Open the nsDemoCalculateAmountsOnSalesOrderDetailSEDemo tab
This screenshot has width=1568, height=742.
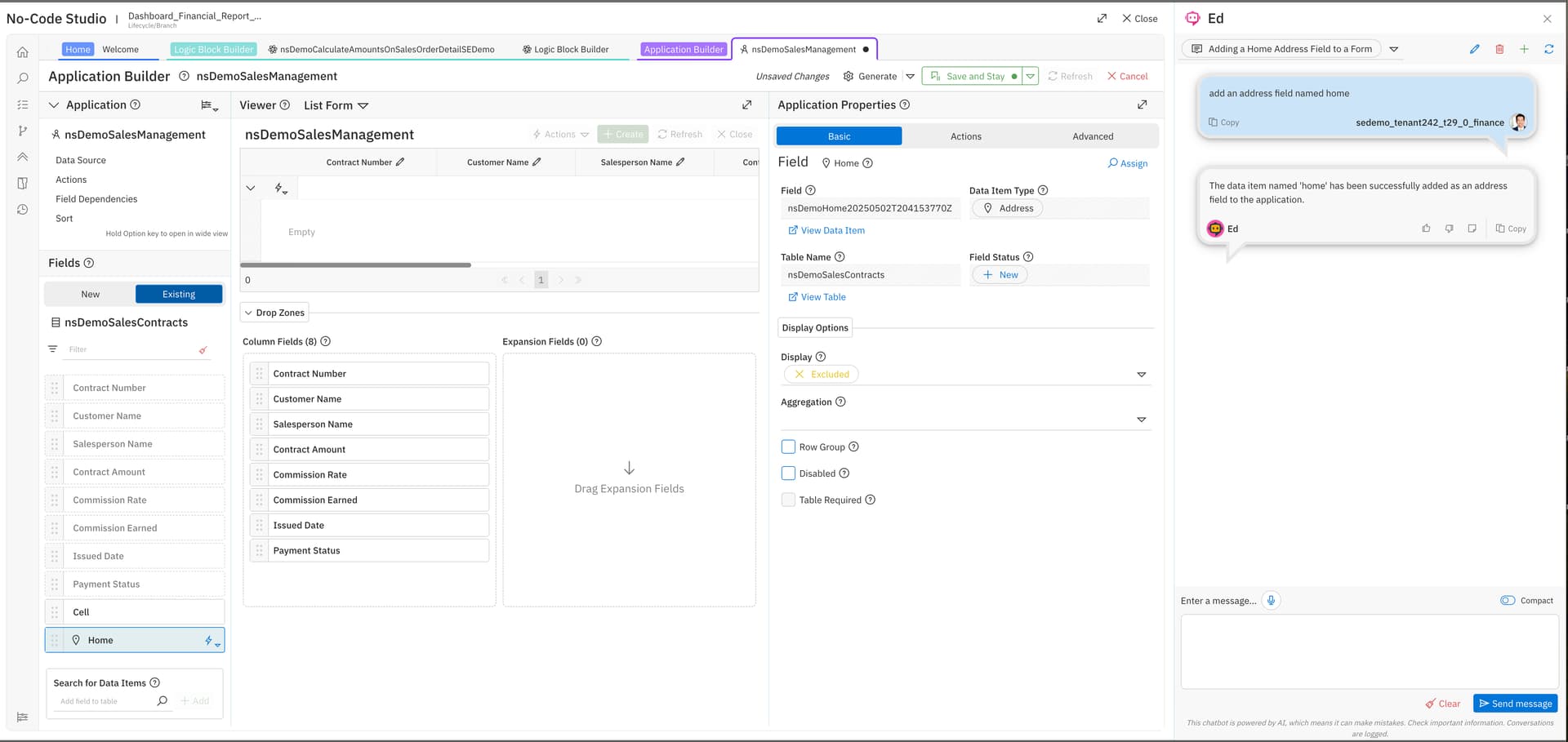(381, 49)
